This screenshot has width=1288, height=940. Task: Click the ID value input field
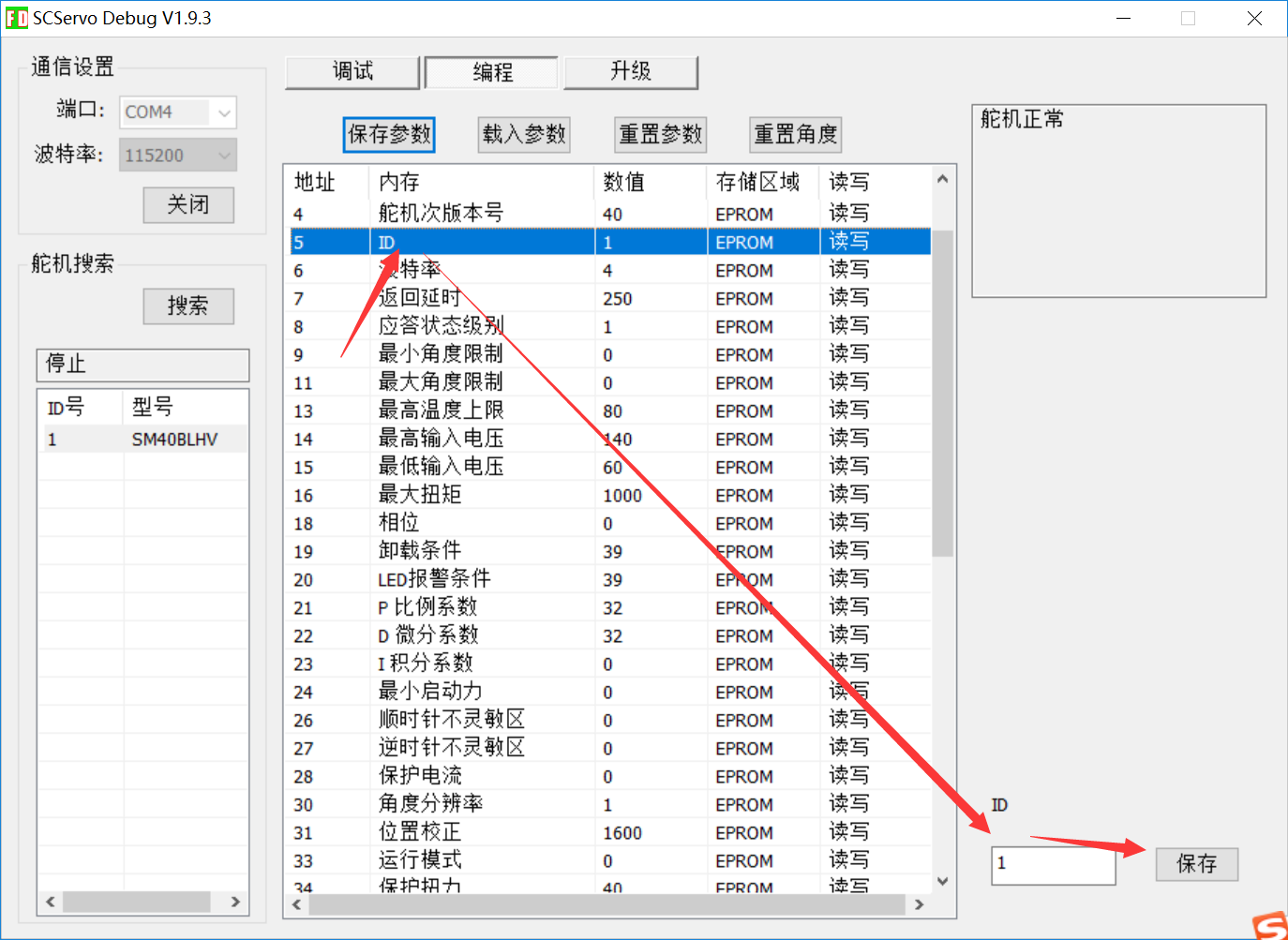point(1054,864)
